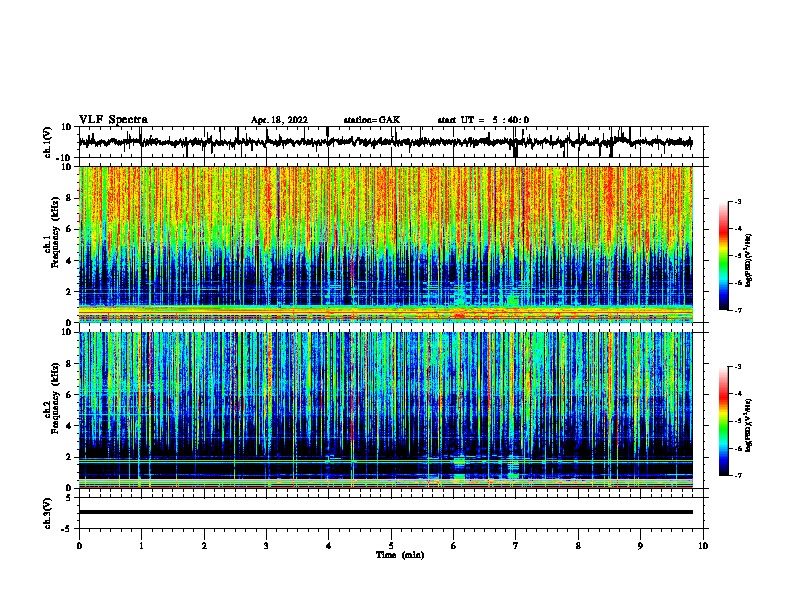Viewport: 792px width, 612px height.
Task: Click the "6" kHz tick on ch.2 frequency axis
Action: point(70,395)
